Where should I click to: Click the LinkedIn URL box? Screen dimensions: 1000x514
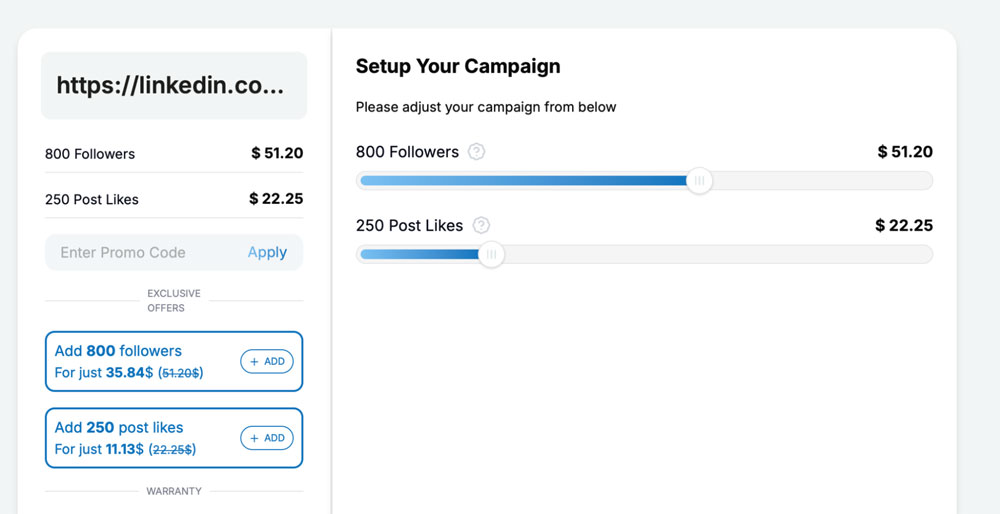click(173, 86)
